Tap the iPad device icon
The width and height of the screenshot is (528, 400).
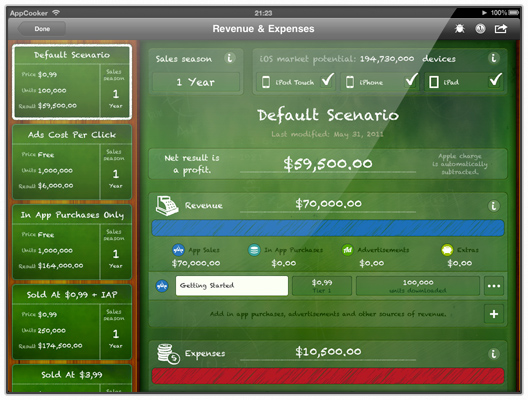pyautogui.click(x=434, y=82)
